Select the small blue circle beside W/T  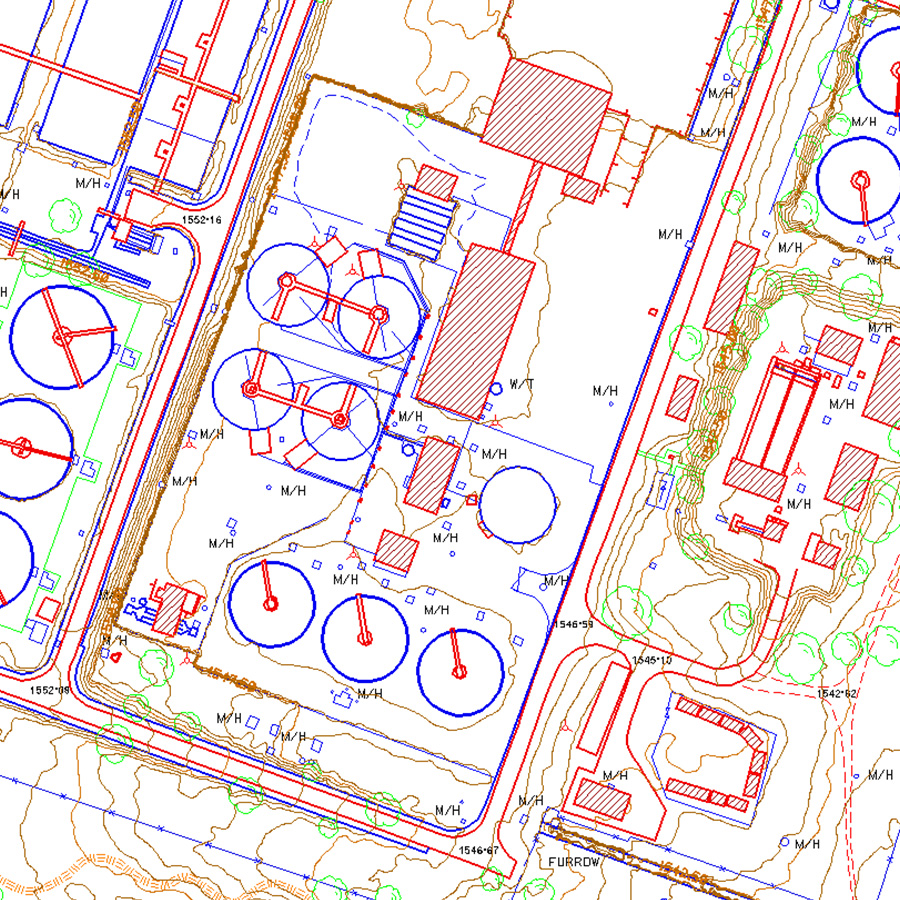(496, 389)
